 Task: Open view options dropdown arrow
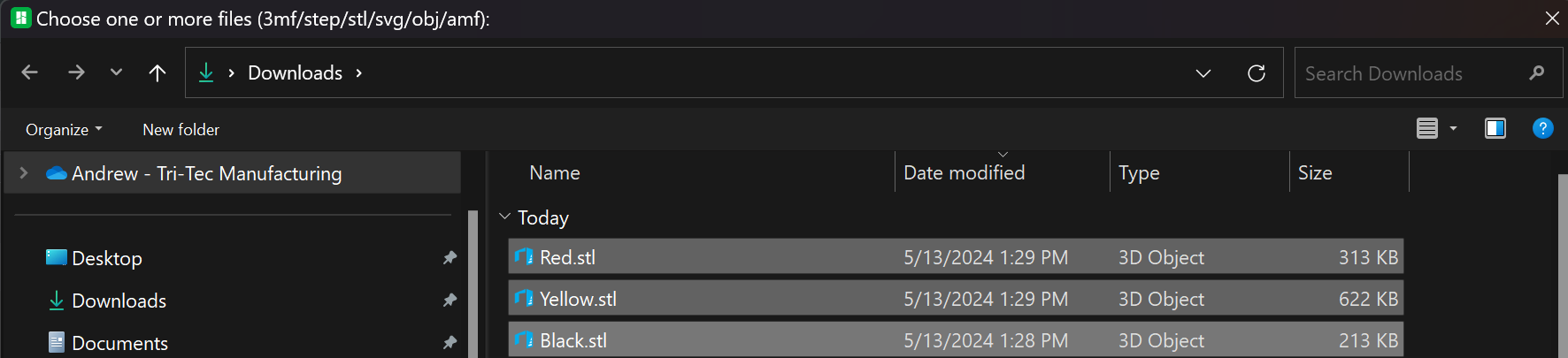(1453, 129)
